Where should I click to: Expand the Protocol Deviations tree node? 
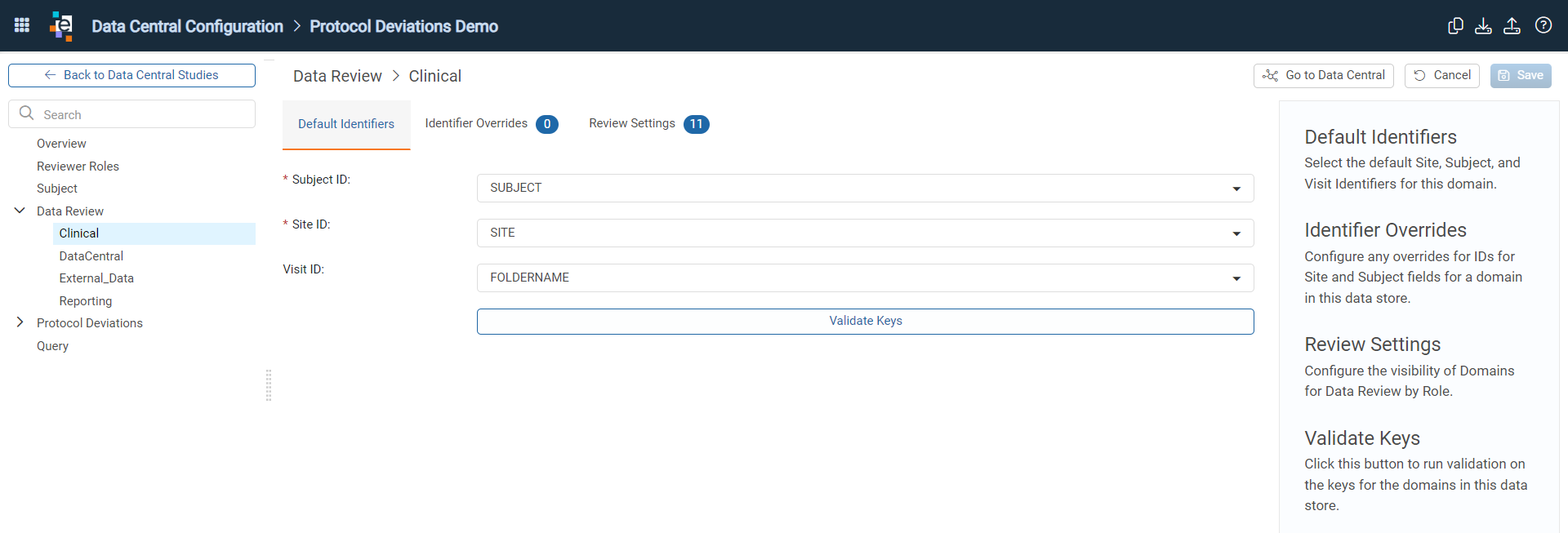tap(20, 322)
